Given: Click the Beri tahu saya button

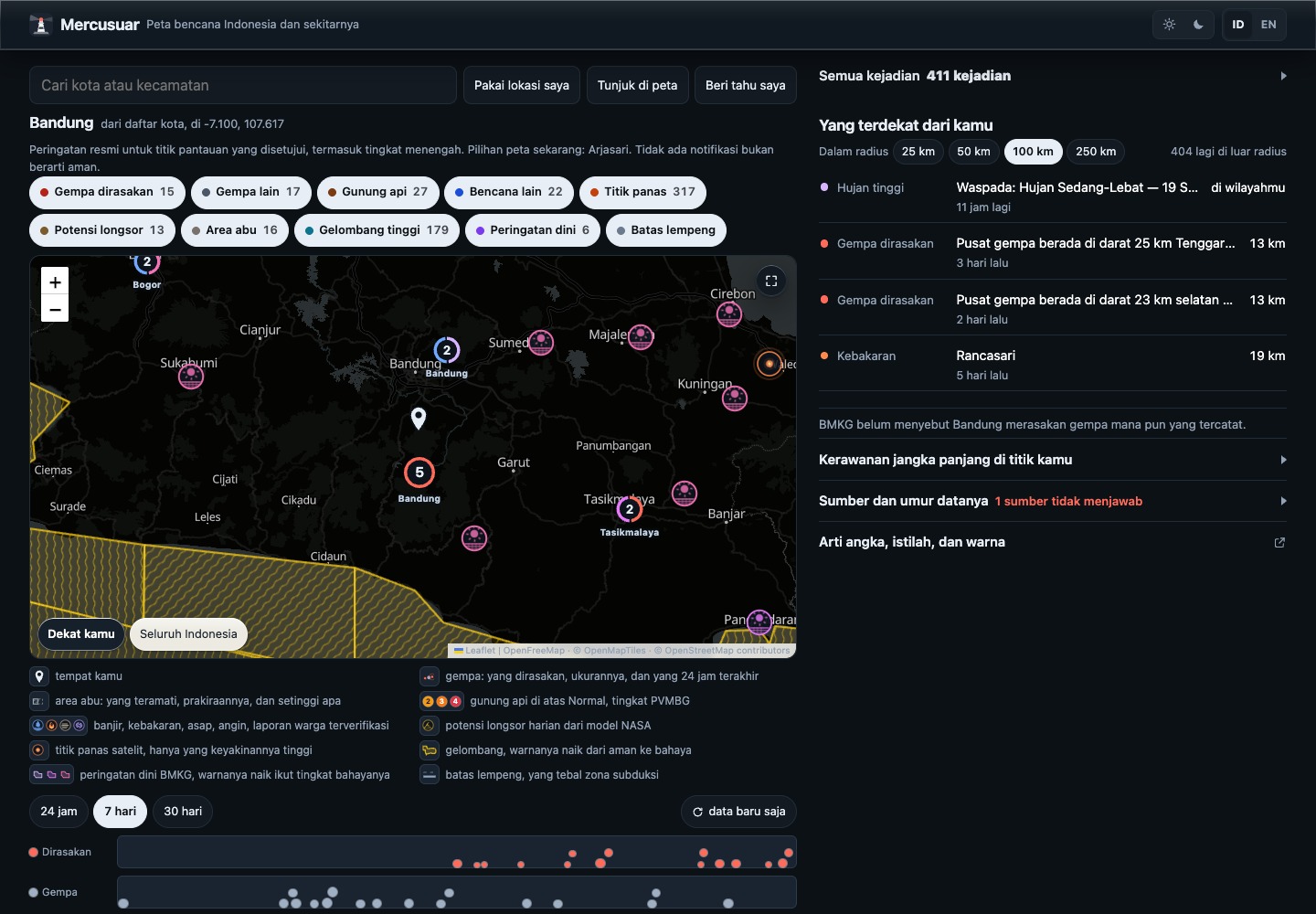Looking at the screenshot, I should click(x=746, y=85).
